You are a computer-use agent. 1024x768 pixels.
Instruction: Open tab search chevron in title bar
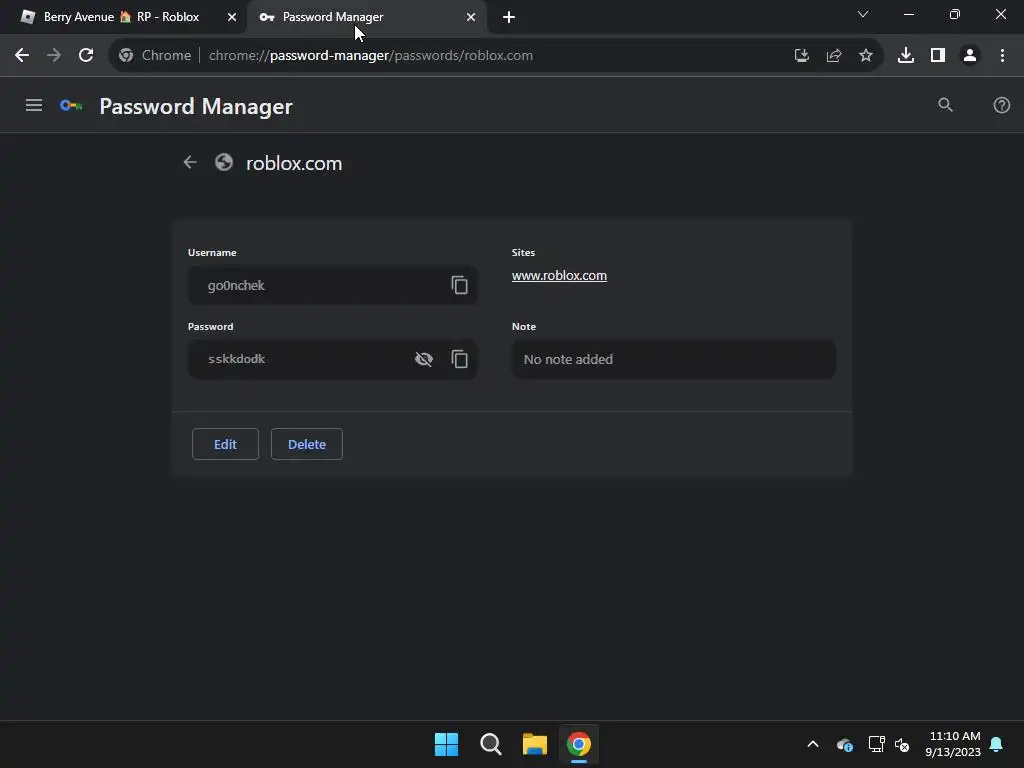pyautogui.click(x=863, y=14)
